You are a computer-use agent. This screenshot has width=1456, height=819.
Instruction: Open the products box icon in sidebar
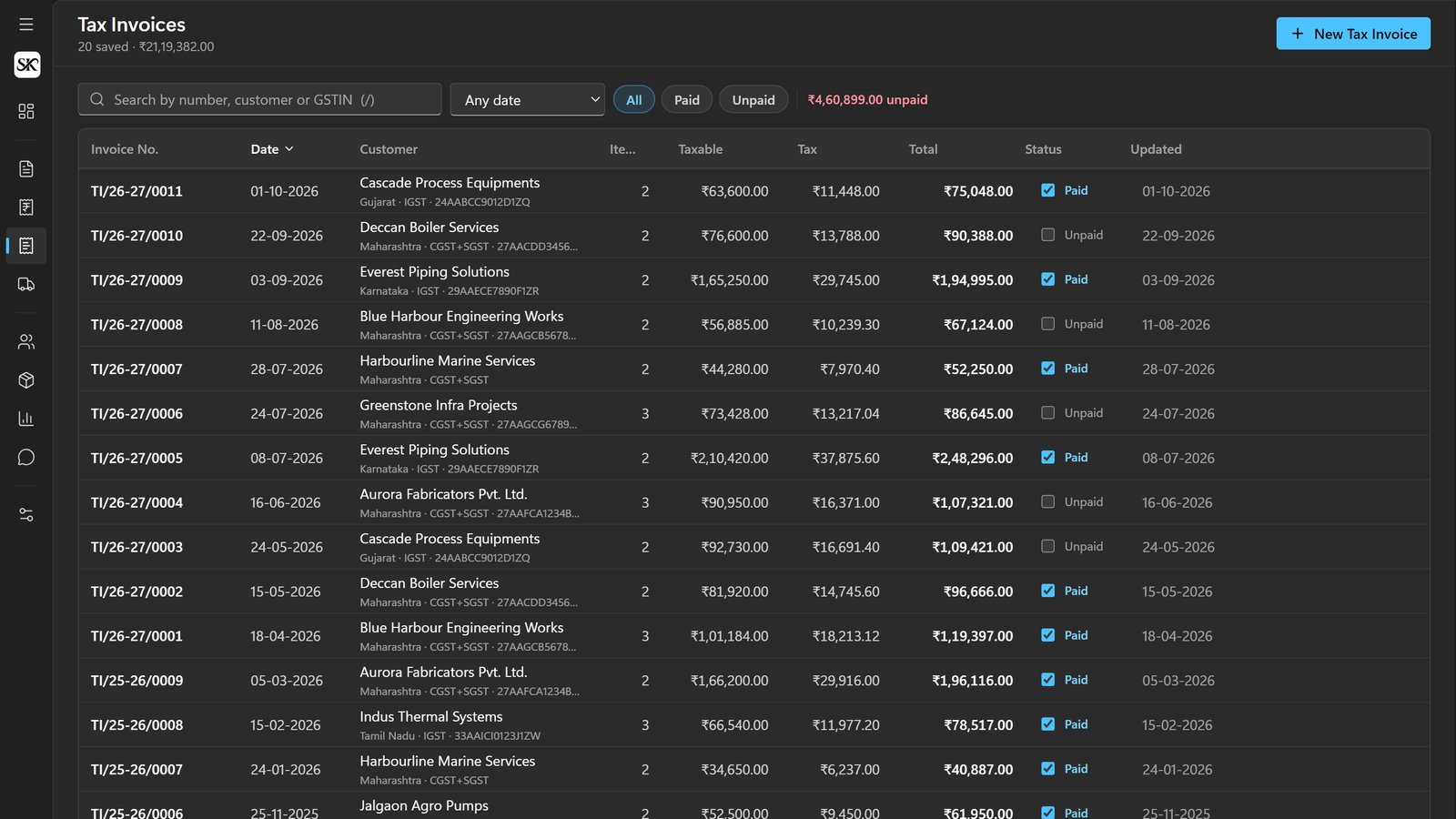26,380
